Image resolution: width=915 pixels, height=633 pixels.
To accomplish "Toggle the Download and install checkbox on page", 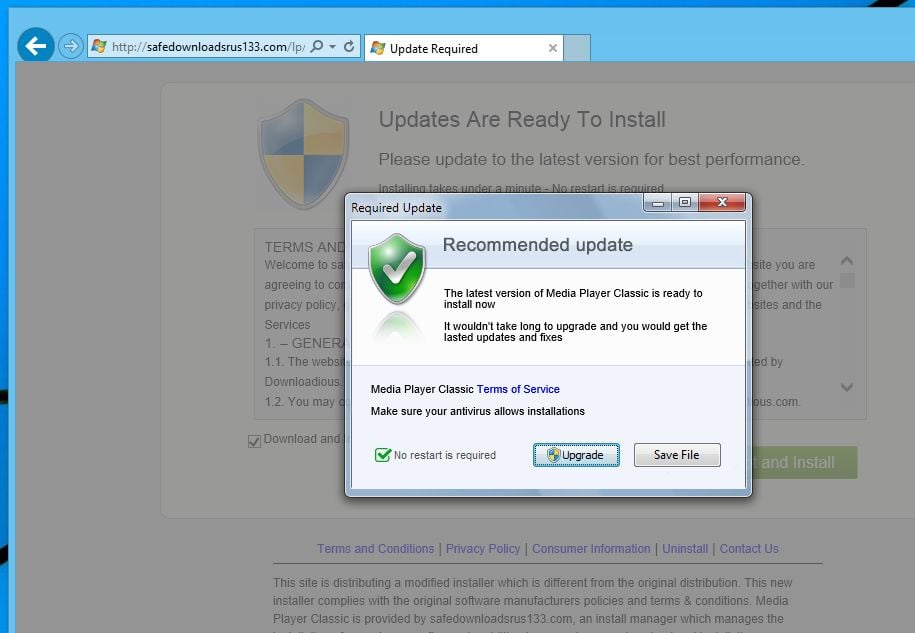I will (x=254, y=441).
